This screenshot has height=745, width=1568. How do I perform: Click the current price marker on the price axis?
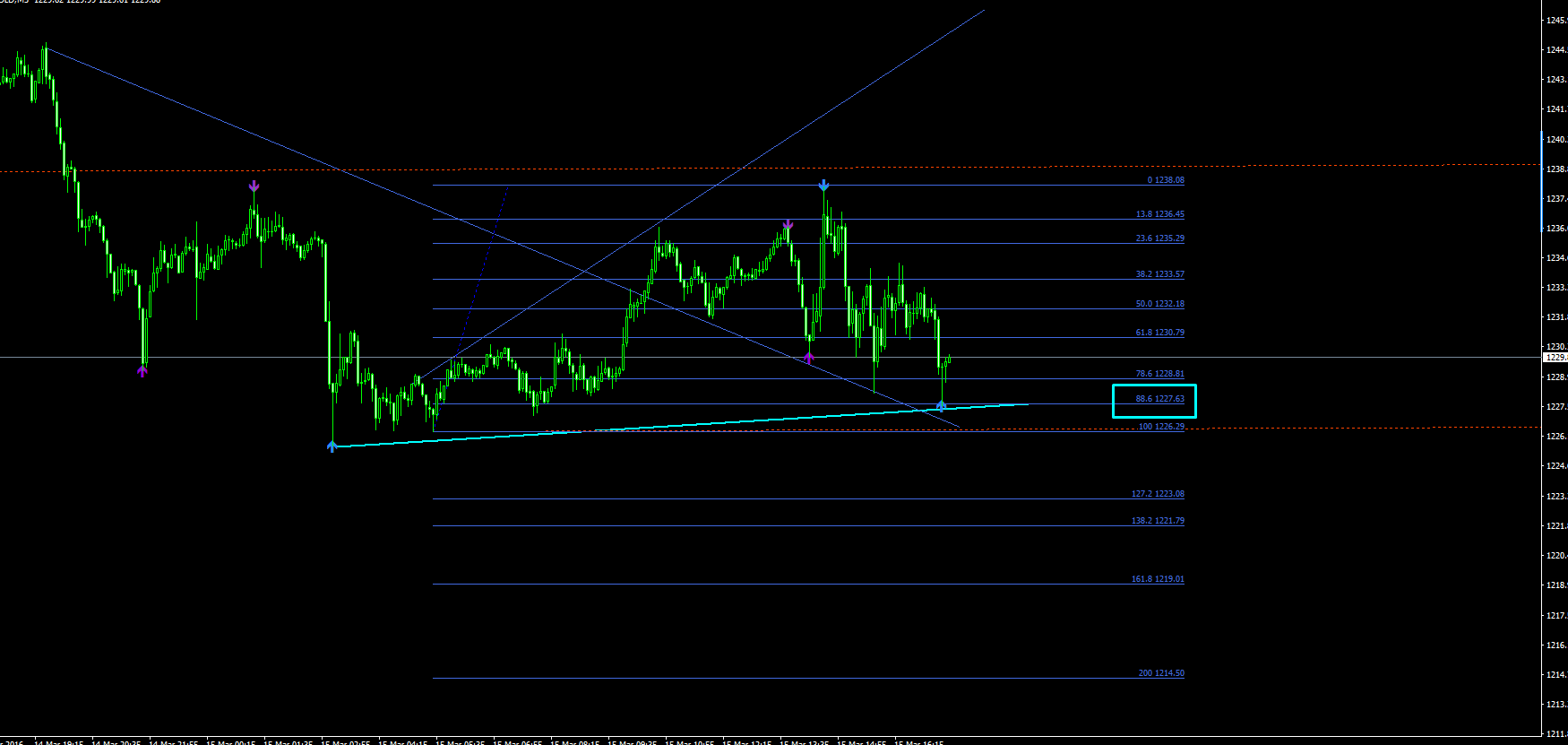coord(1554,357)
